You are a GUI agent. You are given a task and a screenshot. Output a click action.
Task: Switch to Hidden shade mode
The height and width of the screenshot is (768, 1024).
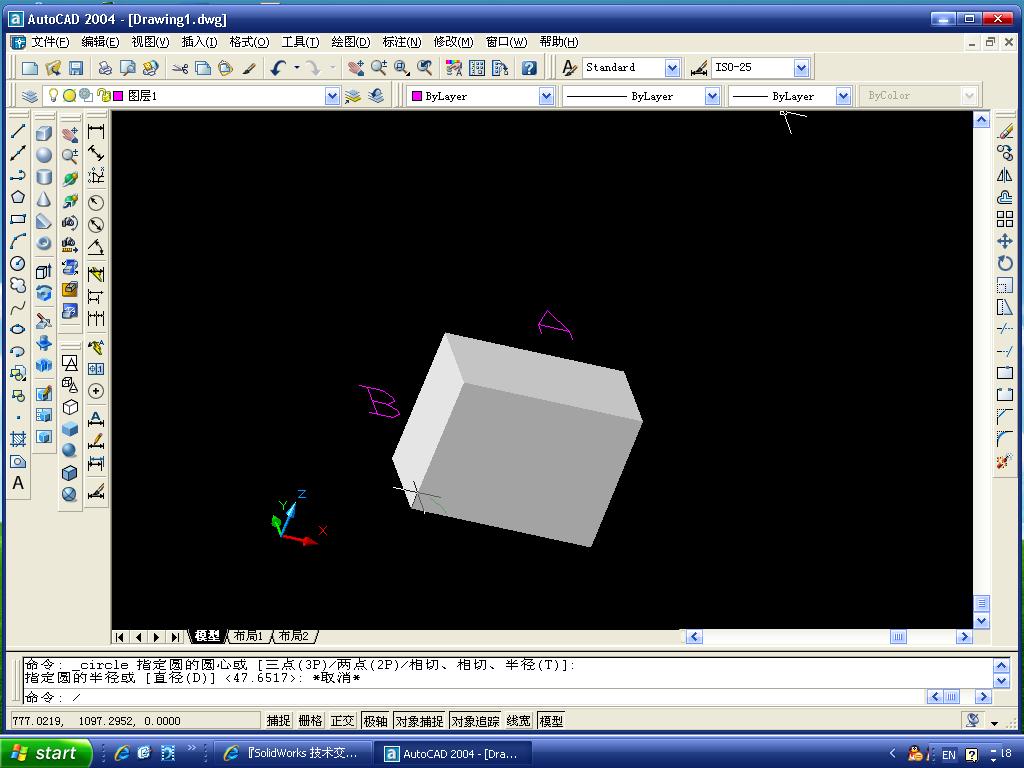[70, 408]
